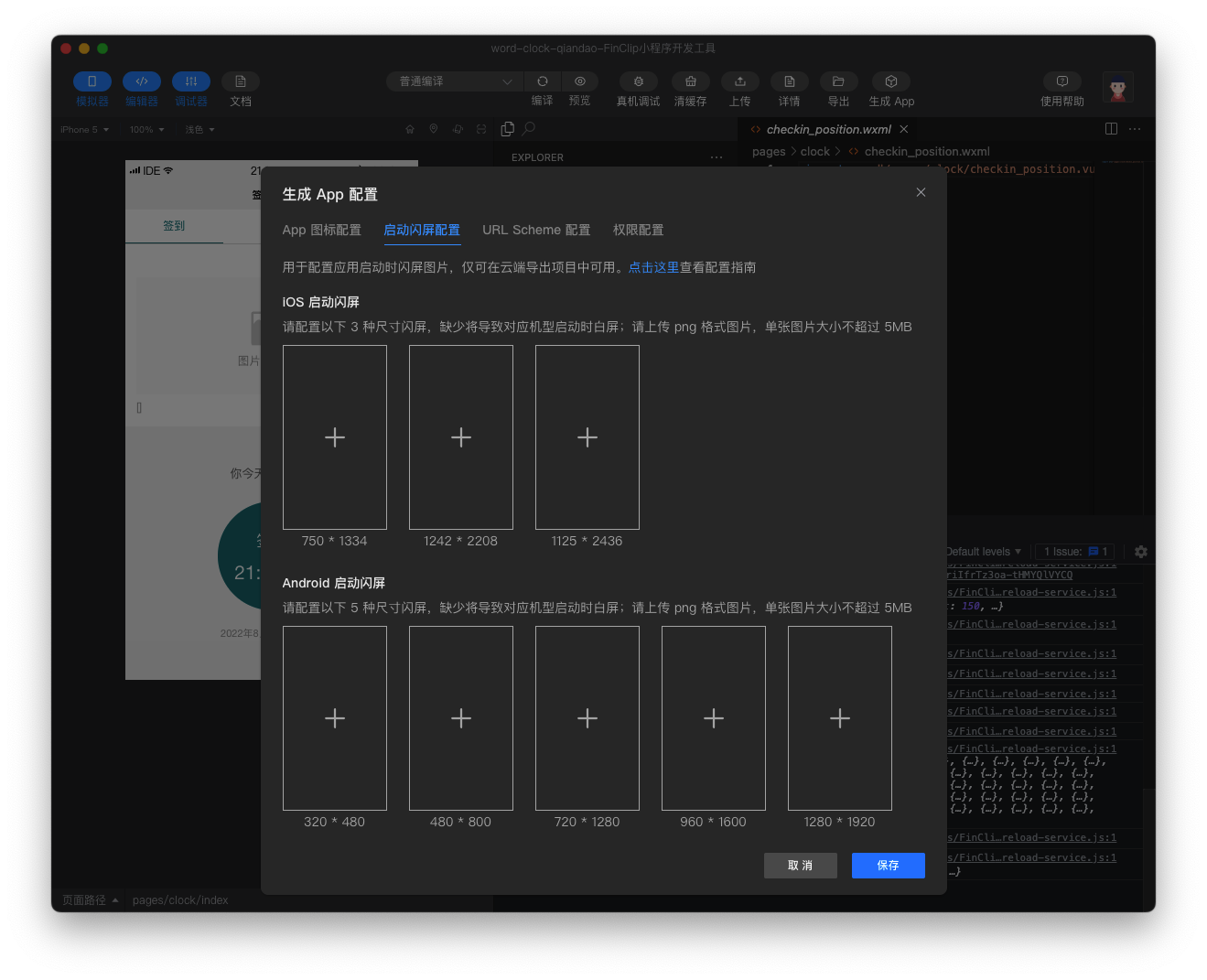Click the blue 保存 button

888,866
